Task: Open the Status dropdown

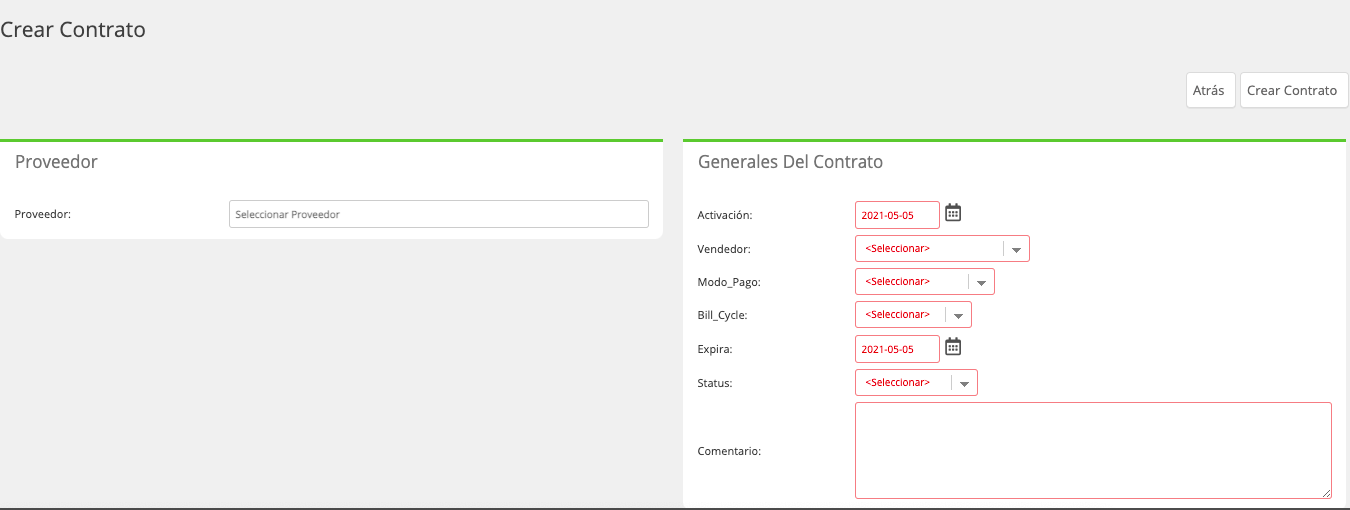Action: coord(916,383)
